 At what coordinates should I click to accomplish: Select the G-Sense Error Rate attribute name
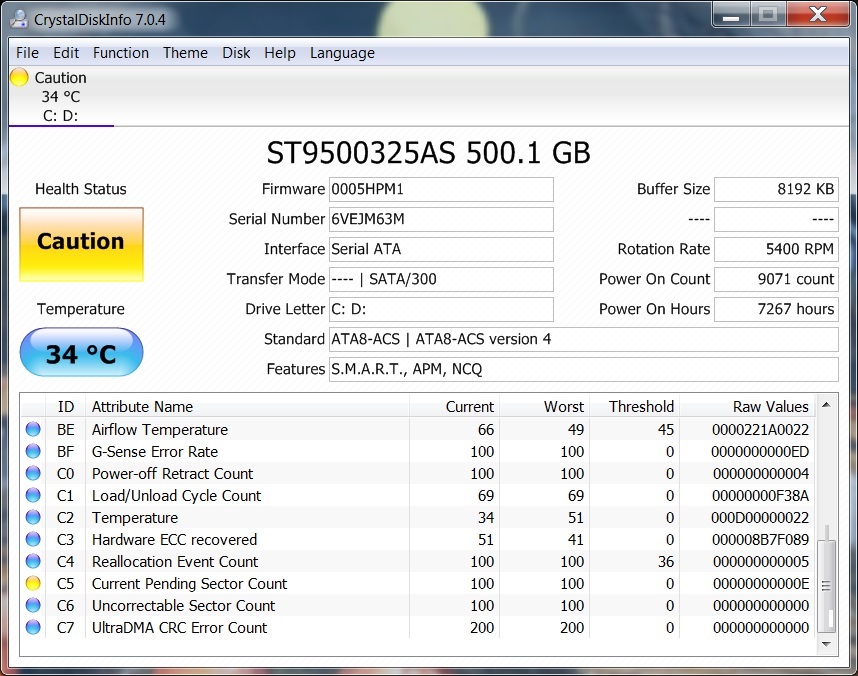pyautogui.click(x=155, y=452)
